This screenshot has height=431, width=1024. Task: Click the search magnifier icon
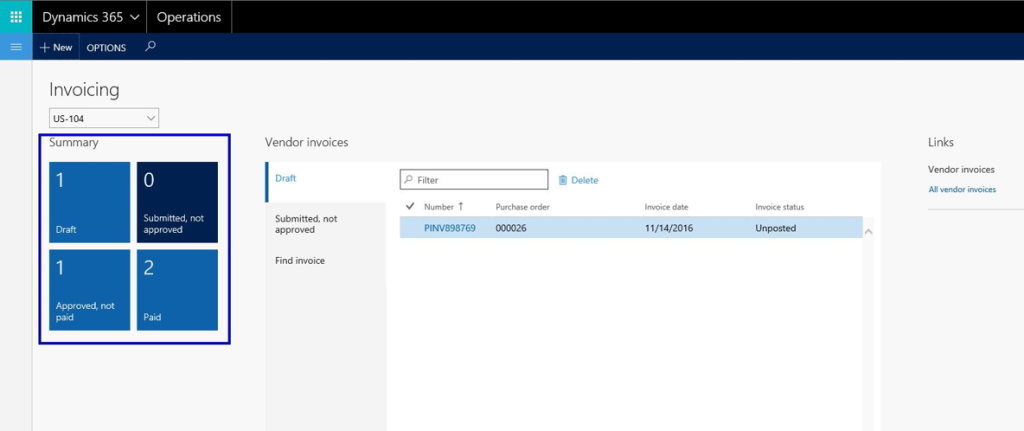[150, 46]
